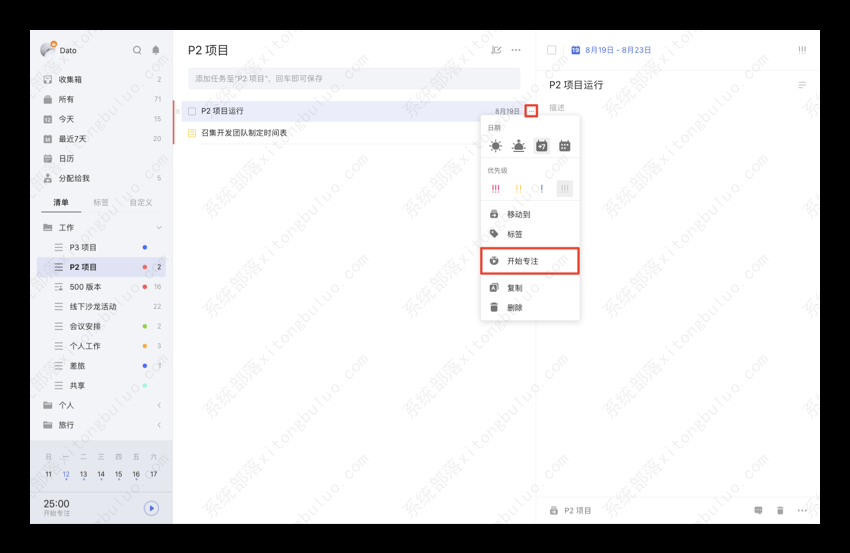Open the P3 项目 list
Viewport: 850px width, 553px height.
point(102,247)
